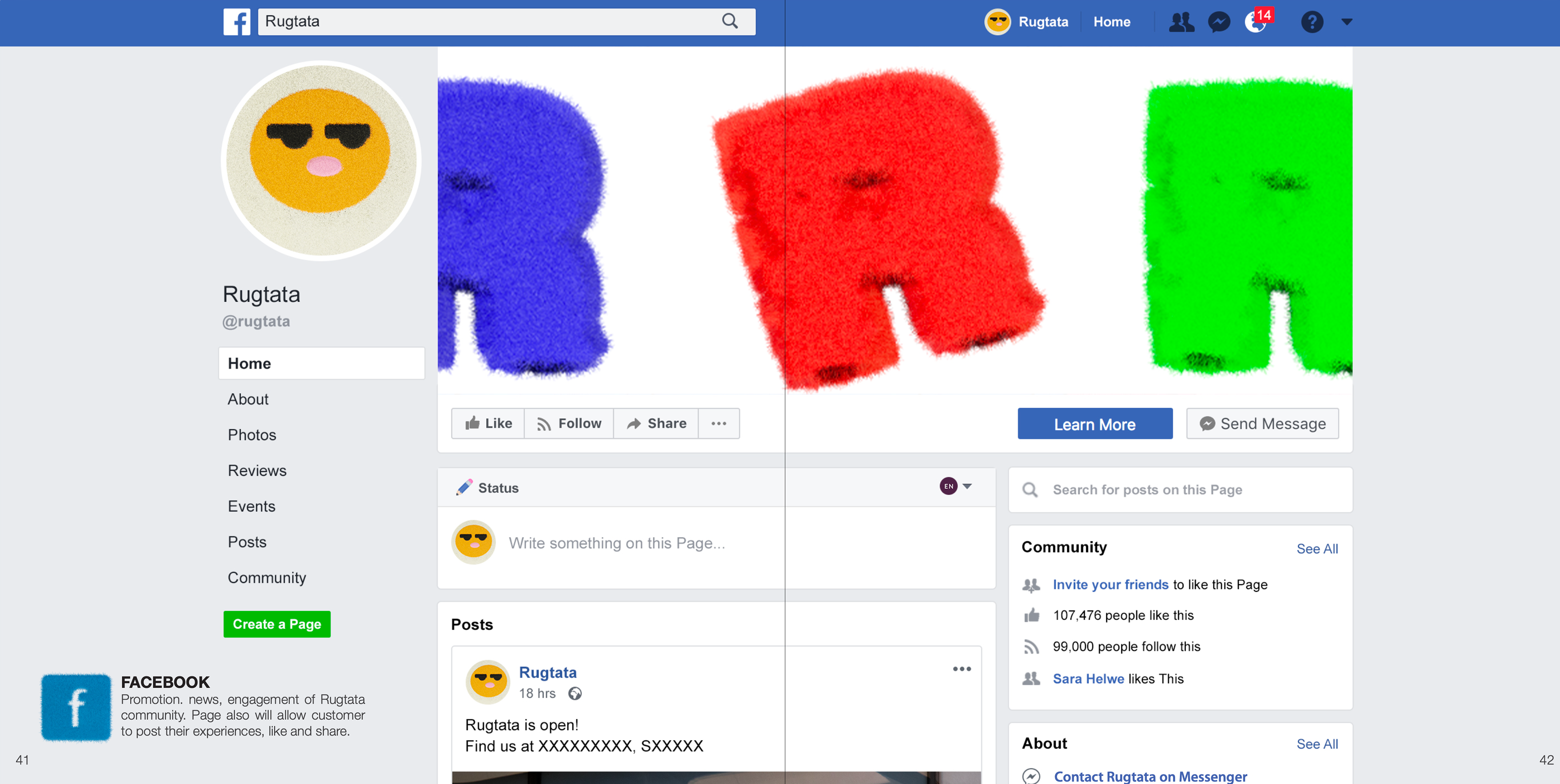Click Search for posts on this Page field
The image size is (1560, 784).
pyautogui.click(x=1181, y=490)
